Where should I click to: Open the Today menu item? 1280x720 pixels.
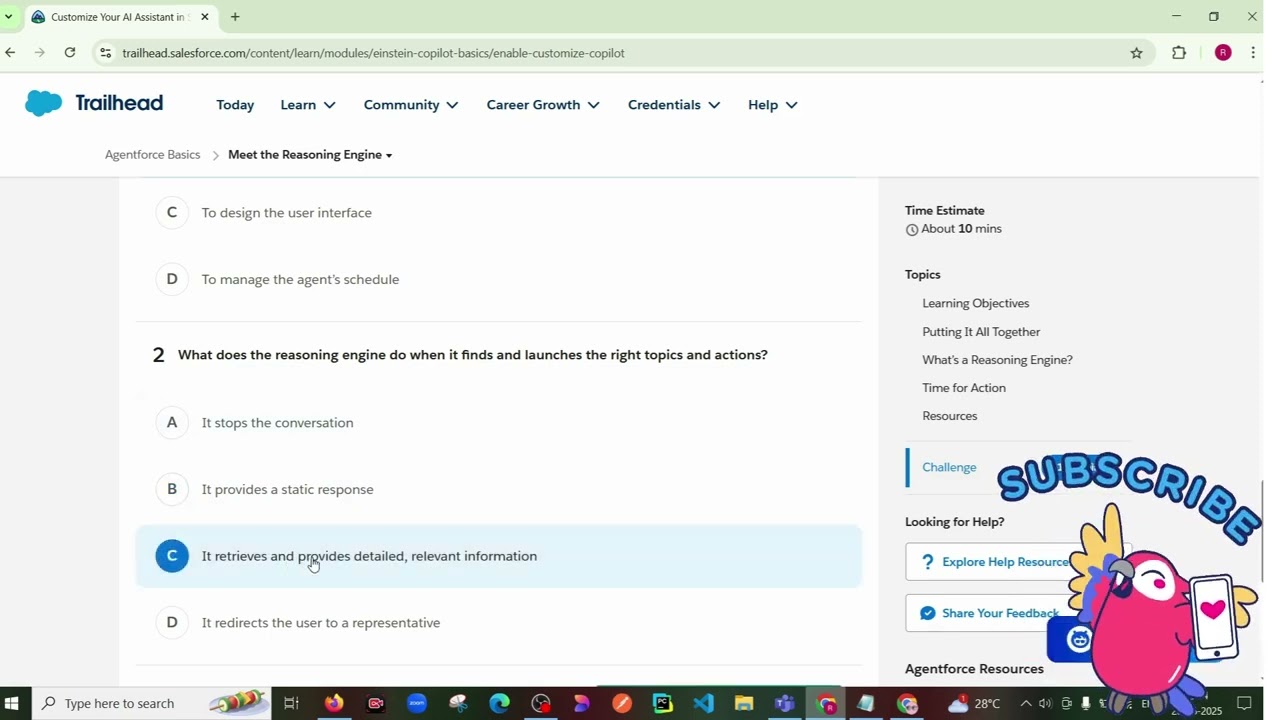(235, 105)
